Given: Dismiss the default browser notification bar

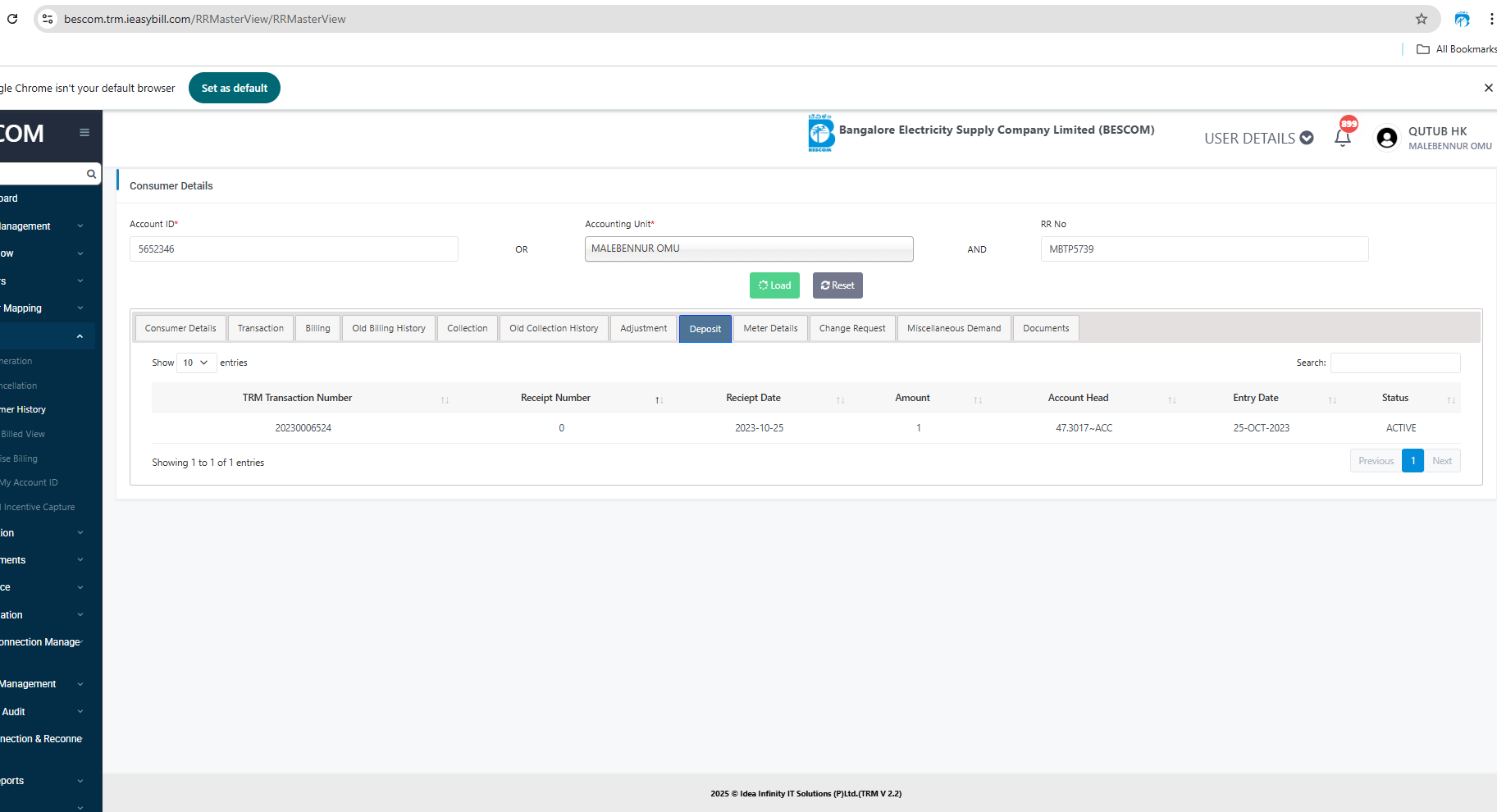Looking at the screenshot, I should 1488,88.
